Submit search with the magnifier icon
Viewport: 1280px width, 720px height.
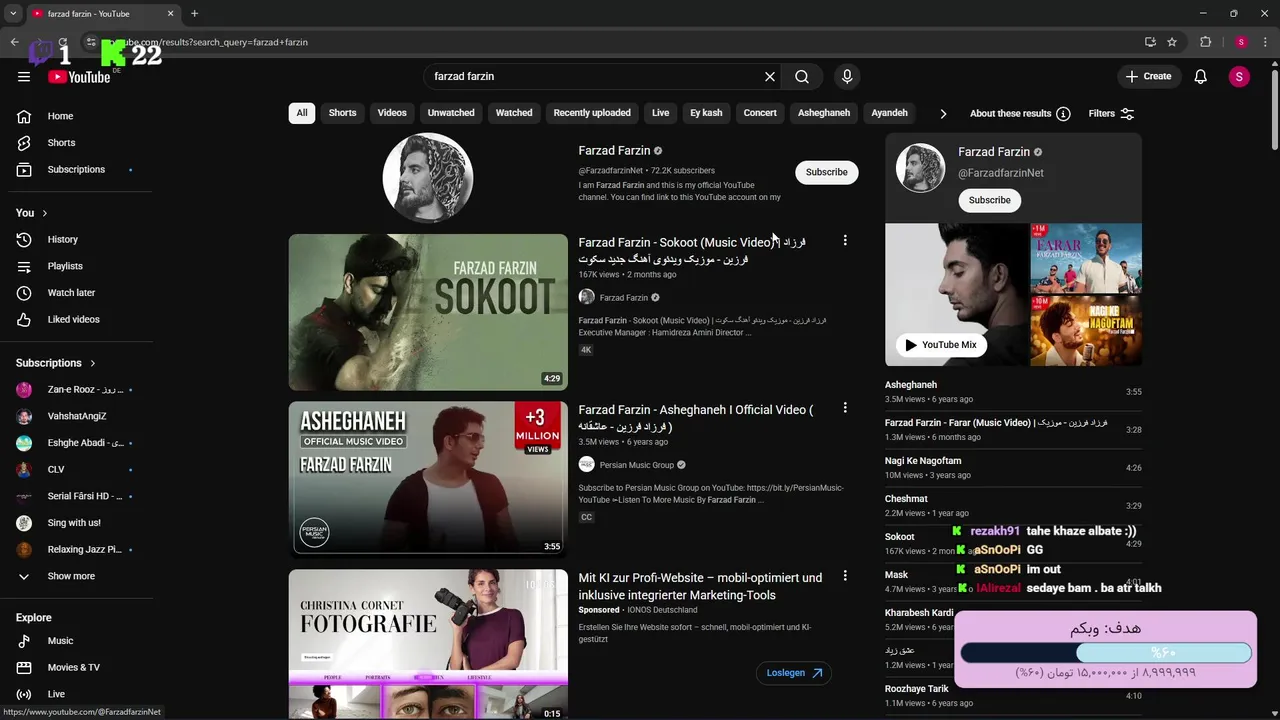pyautogui.click(x=802, y=76)
